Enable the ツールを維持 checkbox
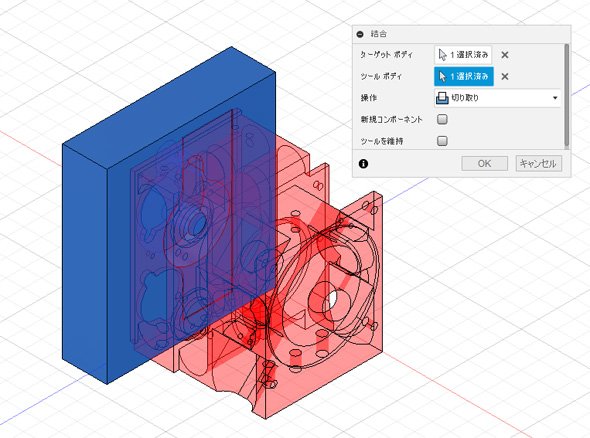The image size is (590, 438). pyautogui.click(x=442, y=141)
